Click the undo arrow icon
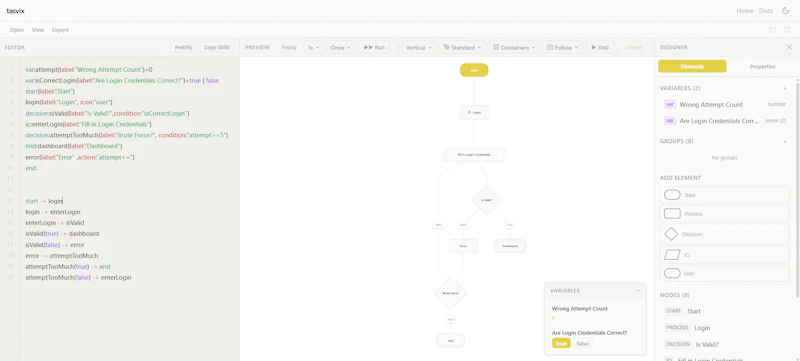The image size is (800, 361). (x=773, y=30)
